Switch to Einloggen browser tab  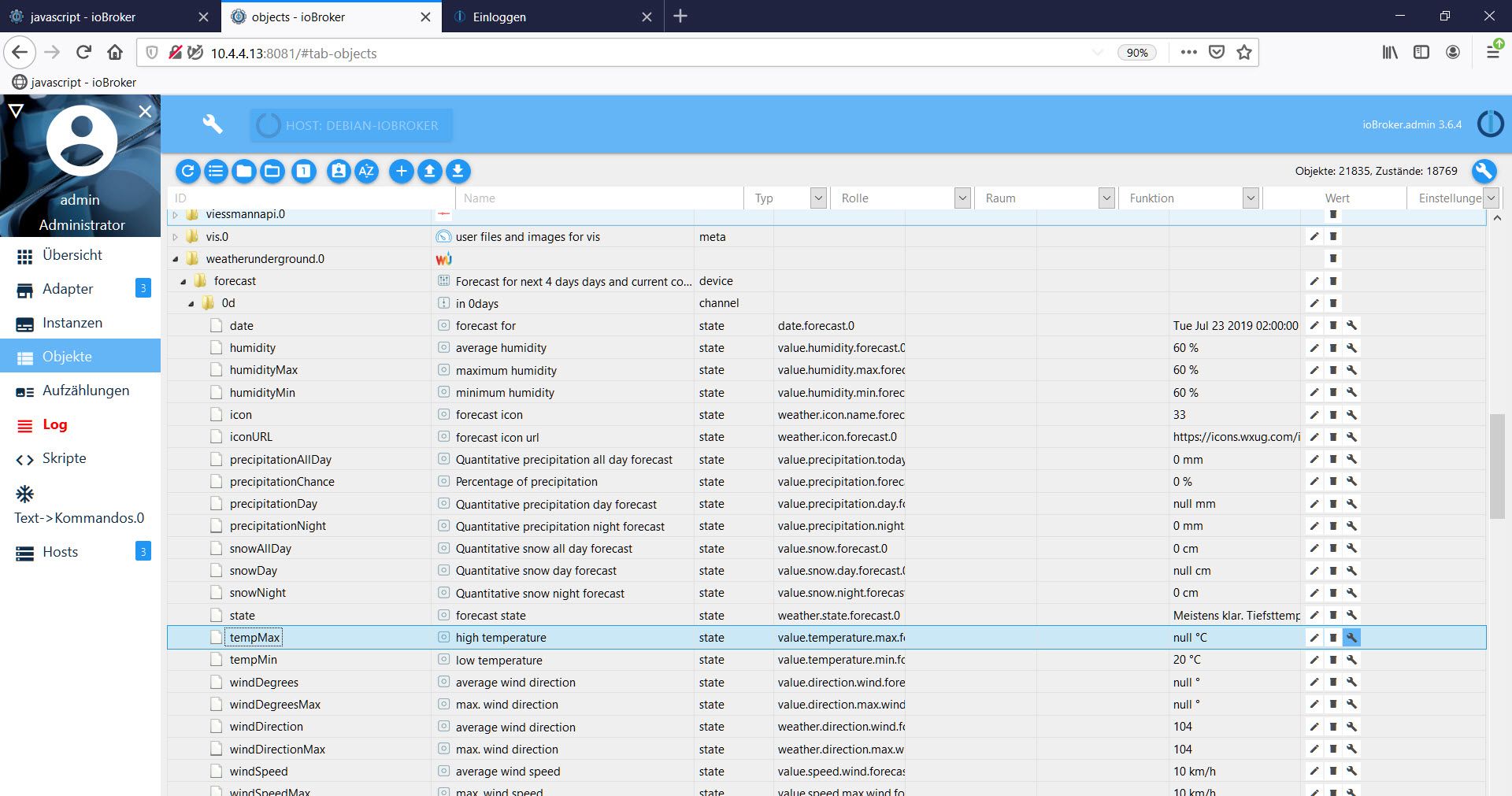click(554, 17)
